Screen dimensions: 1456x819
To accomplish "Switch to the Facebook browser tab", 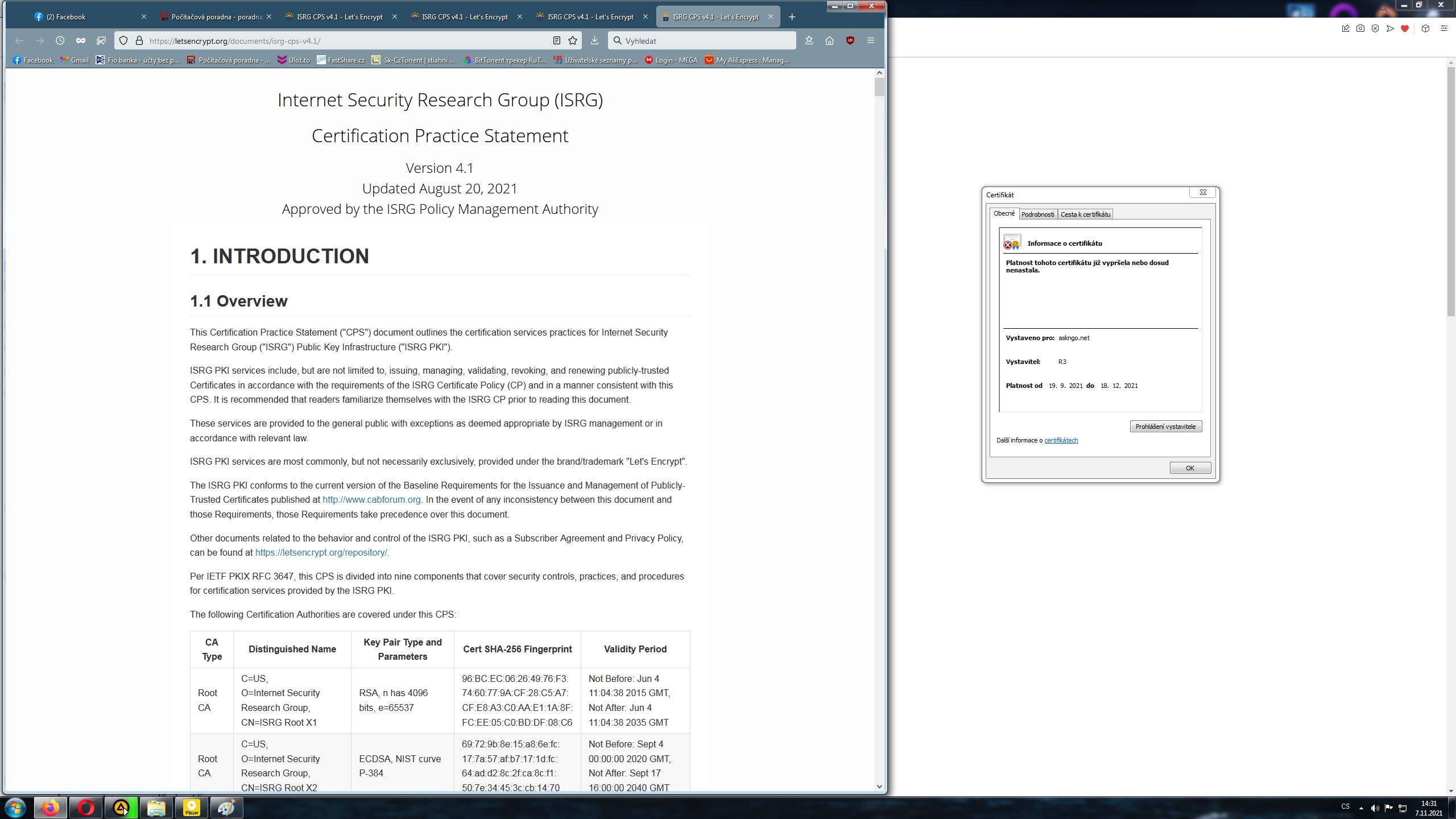I will tap(65, 16).
